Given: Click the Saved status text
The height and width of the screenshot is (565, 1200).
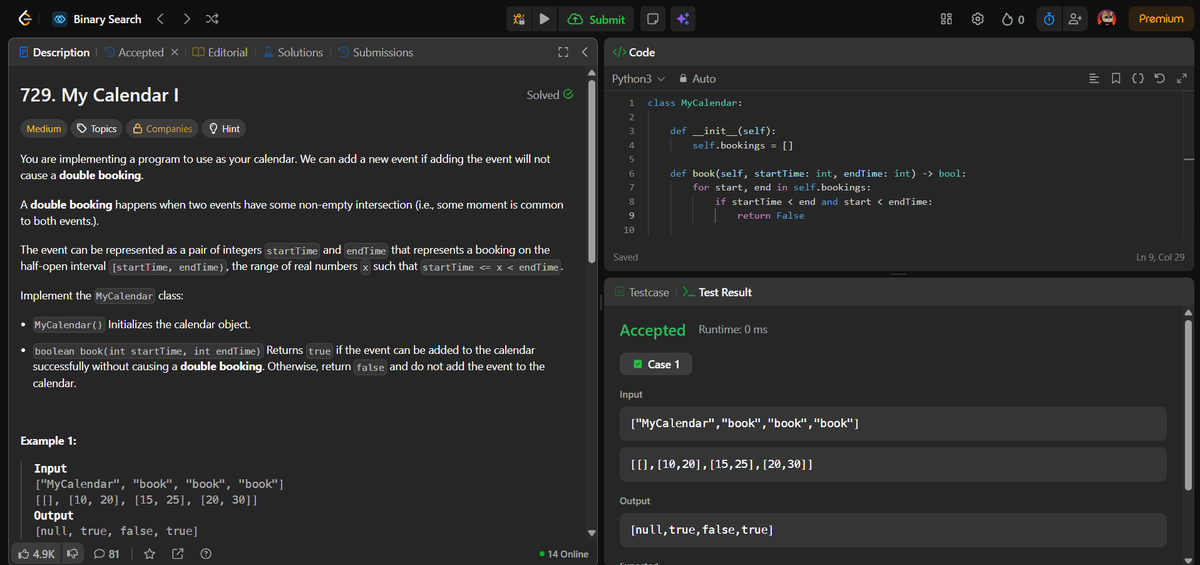Looking at the screenshot, I should pyautogui.click(x=625, y=257).
